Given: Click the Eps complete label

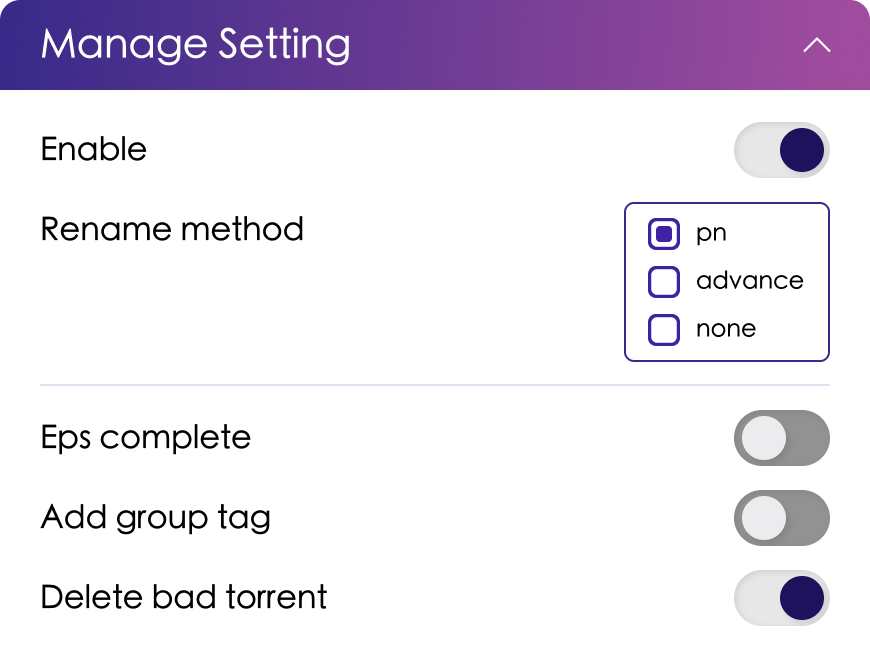Looking at the screenshot, I should (146, 438).
